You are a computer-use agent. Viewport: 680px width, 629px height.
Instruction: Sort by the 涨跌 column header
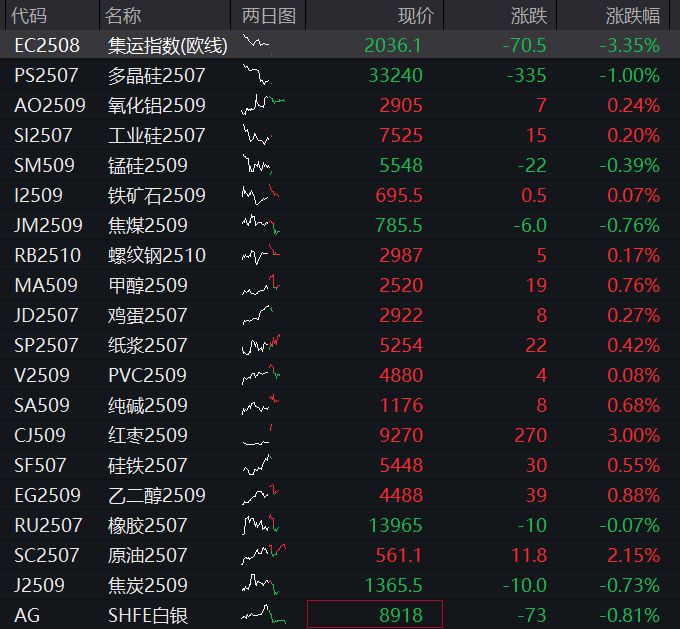click(528, 15)
